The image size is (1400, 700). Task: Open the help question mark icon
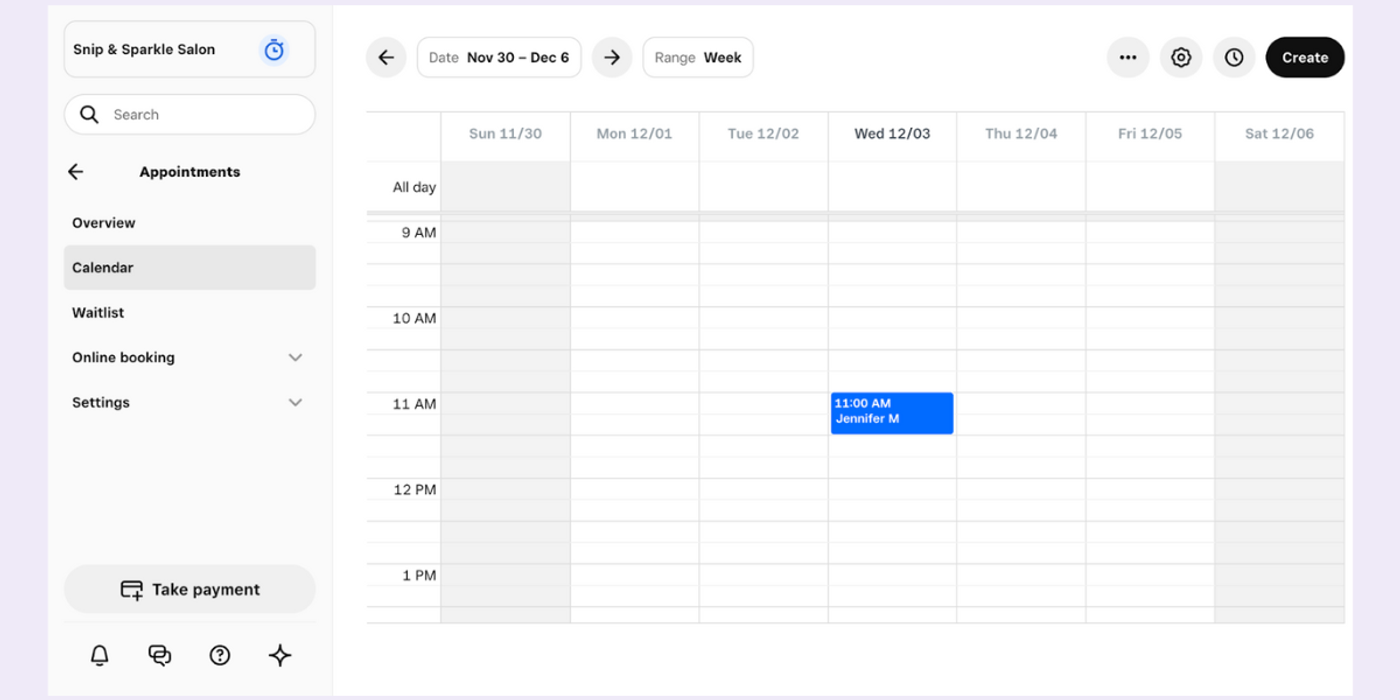[x=219, y=655]
